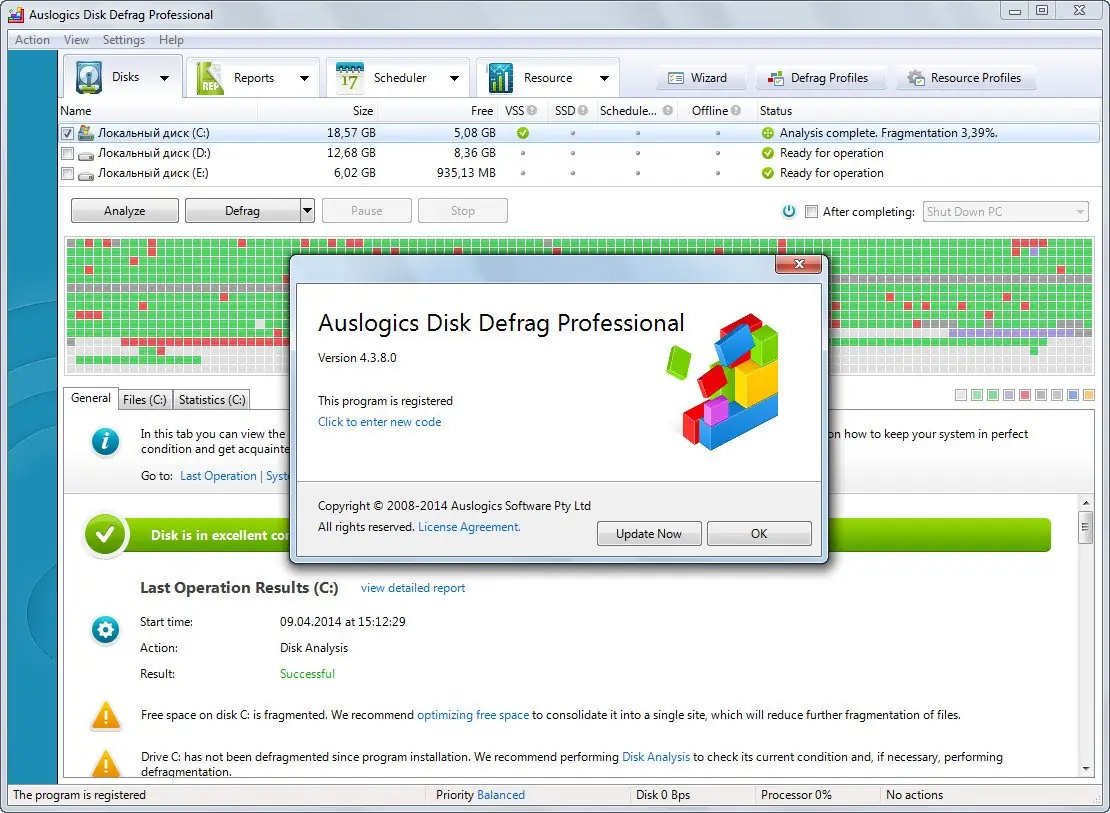This screenshot has height=813, width=1110.
Task: Click the warning icon for fragmented free space
Action: coord(106,715)
